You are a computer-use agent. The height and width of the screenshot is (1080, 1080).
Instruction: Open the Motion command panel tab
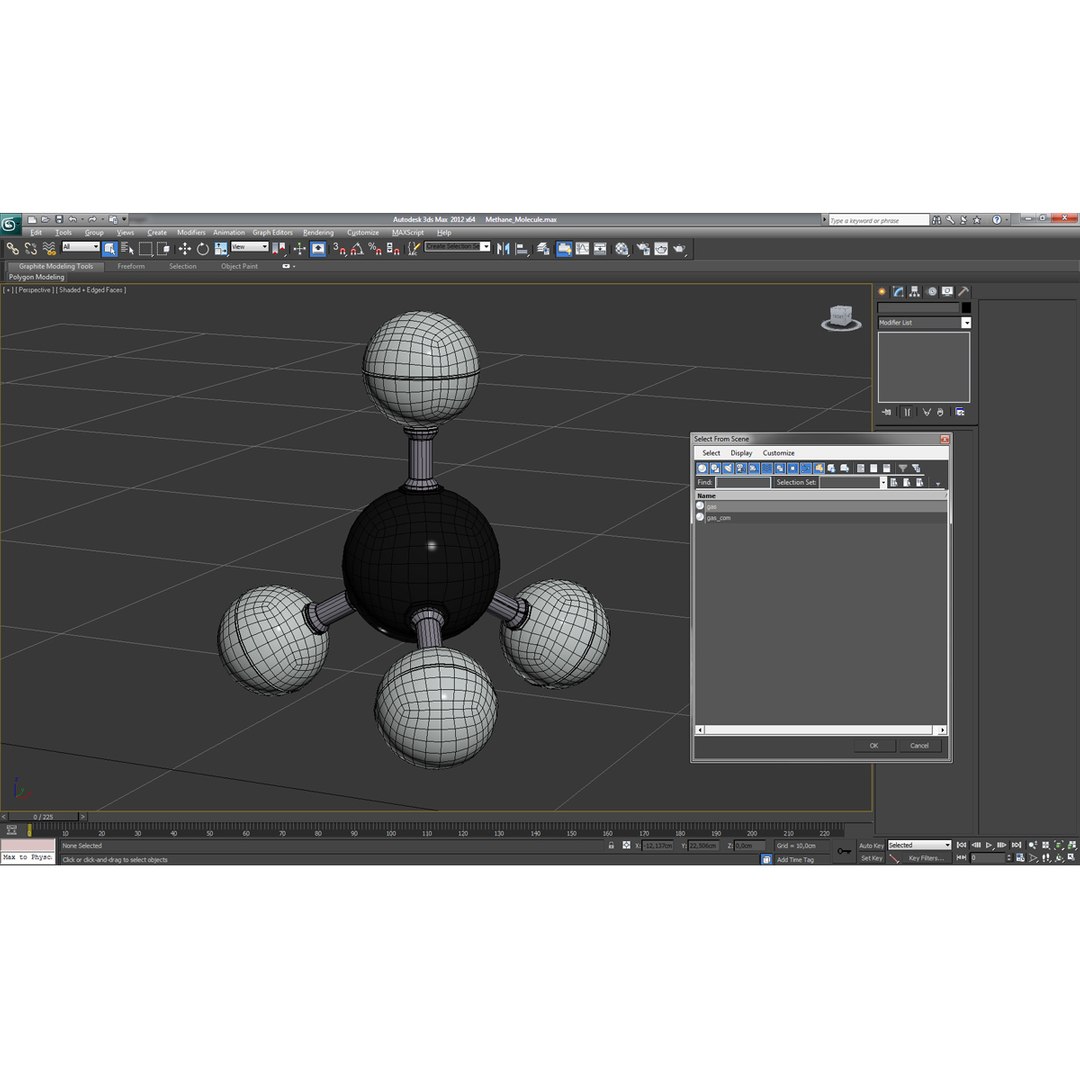click(931, 291)
